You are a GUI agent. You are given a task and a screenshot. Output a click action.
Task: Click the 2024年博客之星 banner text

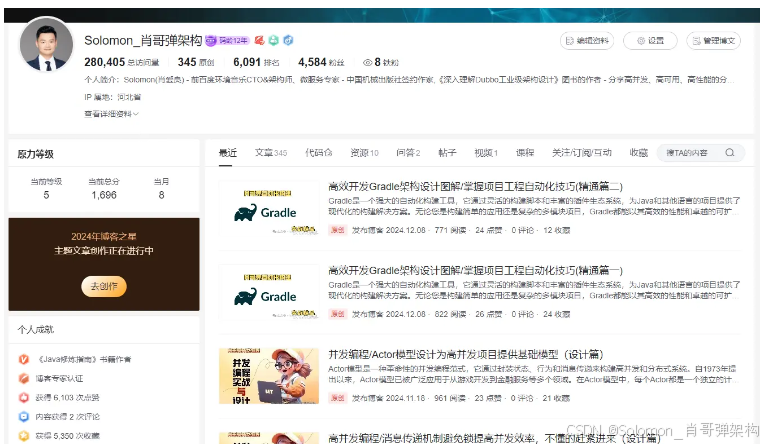[x=104, y=237]
